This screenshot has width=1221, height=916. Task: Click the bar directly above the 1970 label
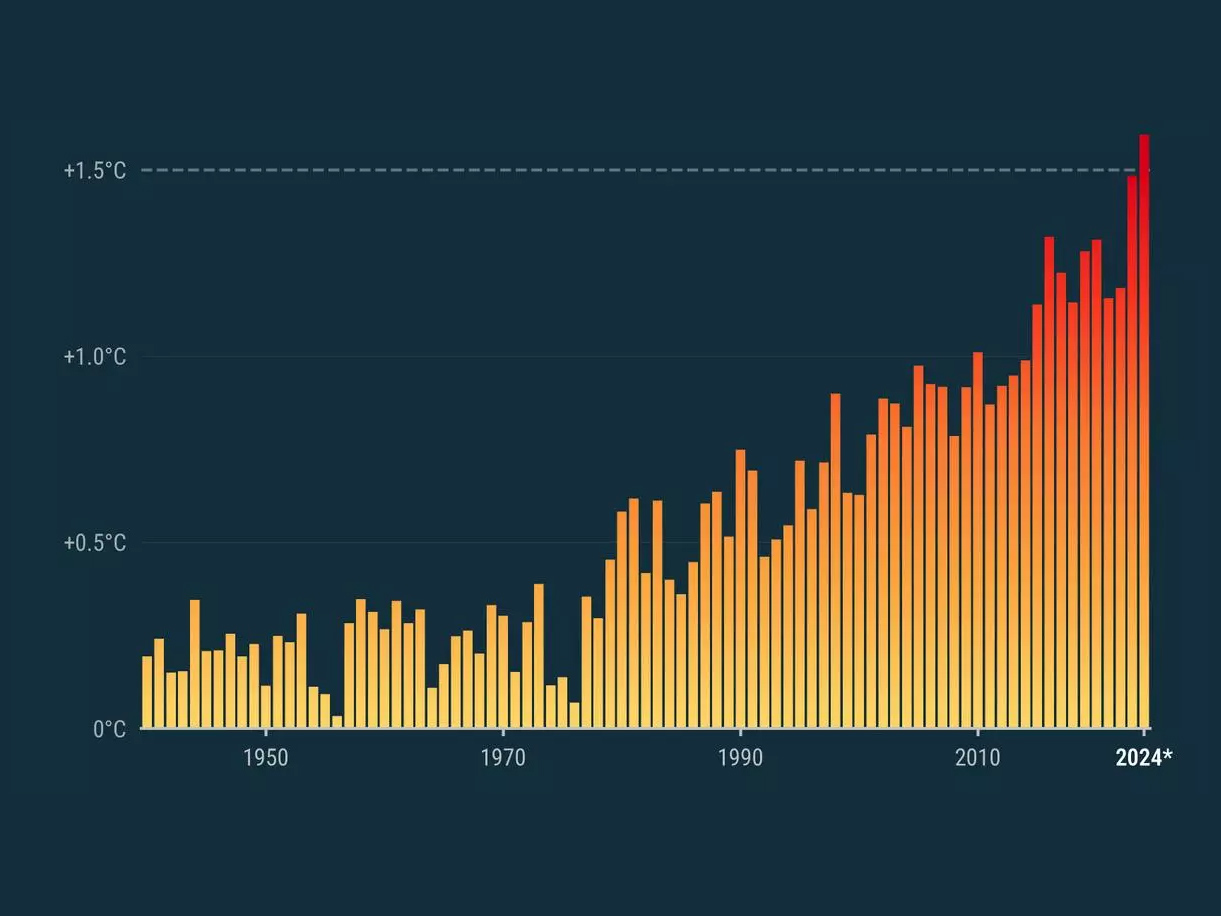pos(503,672)
